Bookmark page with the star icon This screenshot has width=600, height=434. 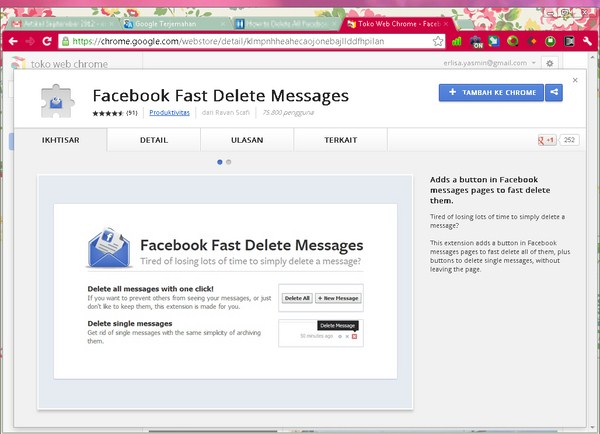[438, 41]
